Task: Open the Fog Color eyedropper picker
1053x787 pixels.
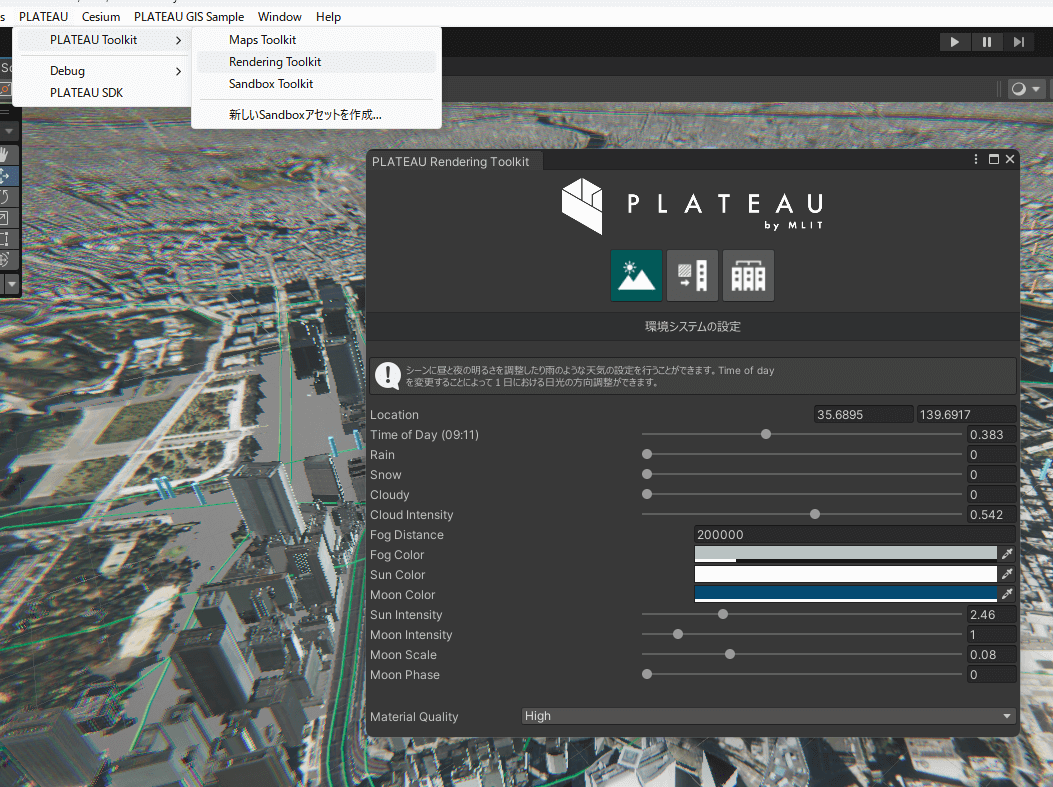Action: pyautogui.click(x=1007, y=553)
